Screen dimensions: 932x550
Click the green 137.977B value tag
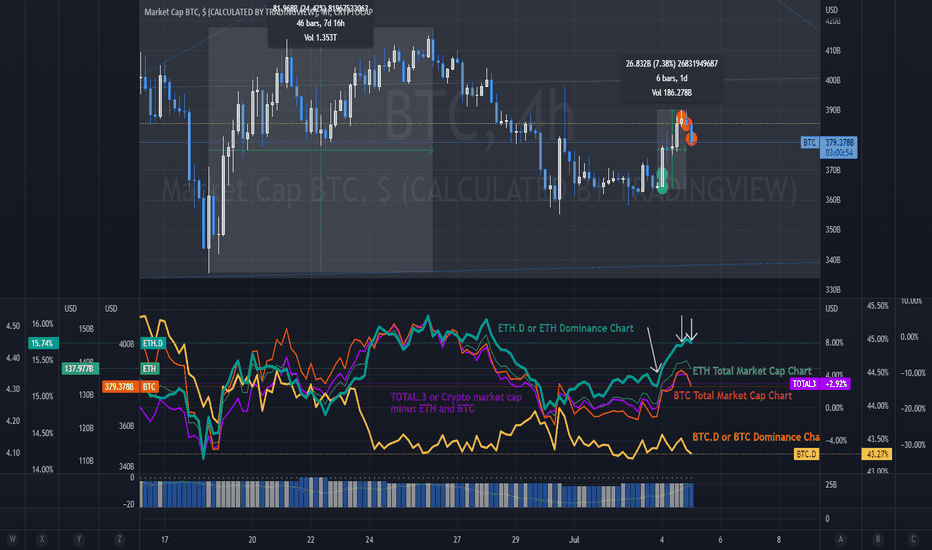[x=80, y=369]
